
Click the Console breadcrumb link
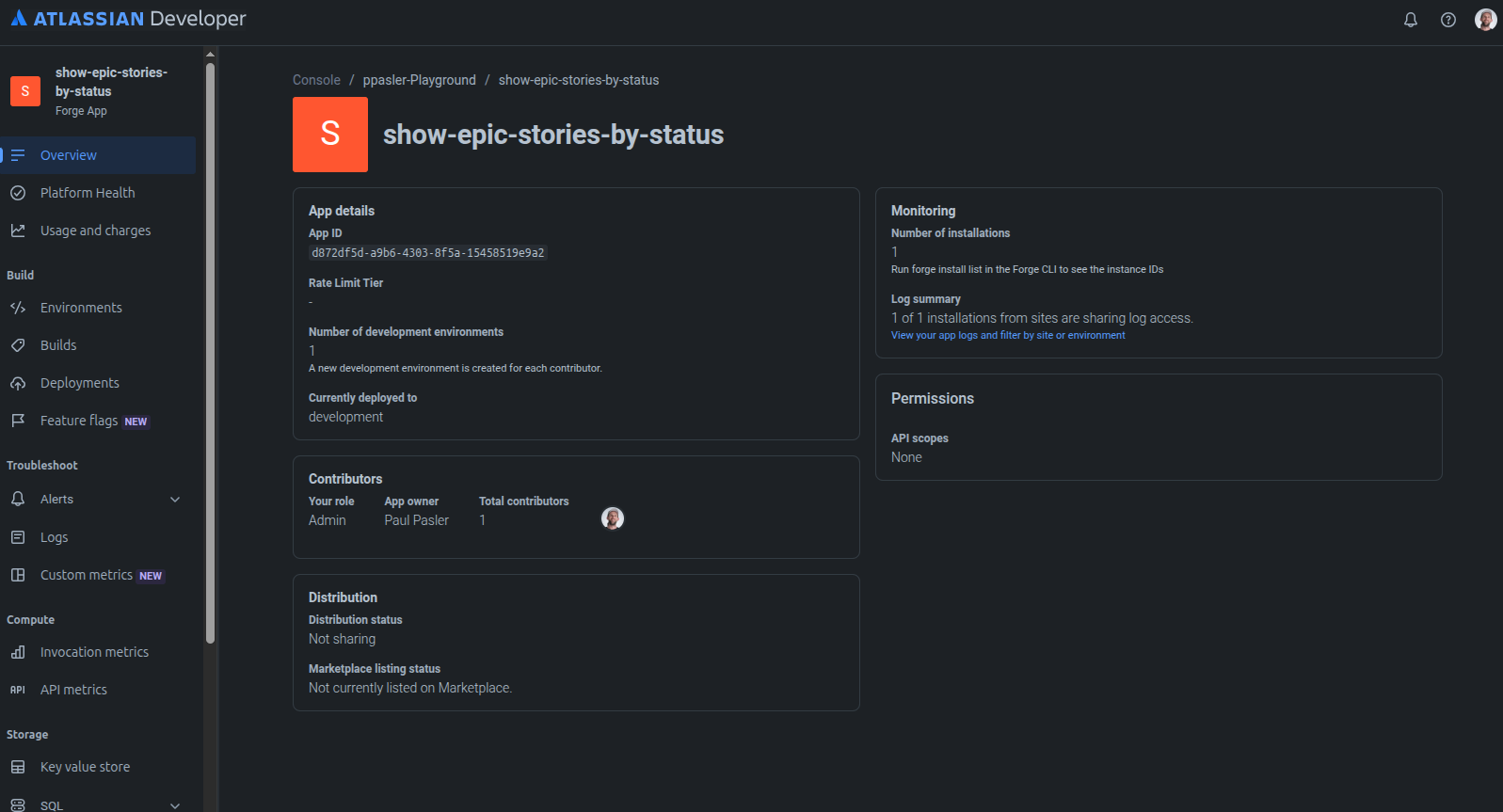(x=316, y=80)
